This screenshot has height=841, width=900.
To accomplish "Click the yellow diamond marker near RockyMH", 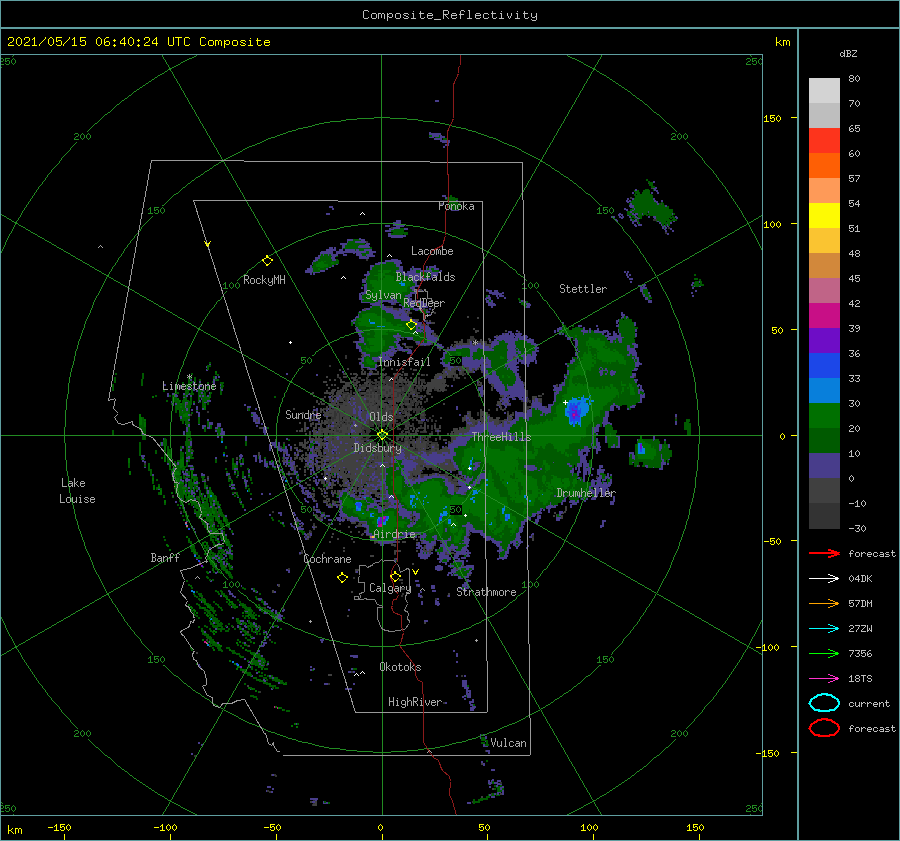I will 267,261.
